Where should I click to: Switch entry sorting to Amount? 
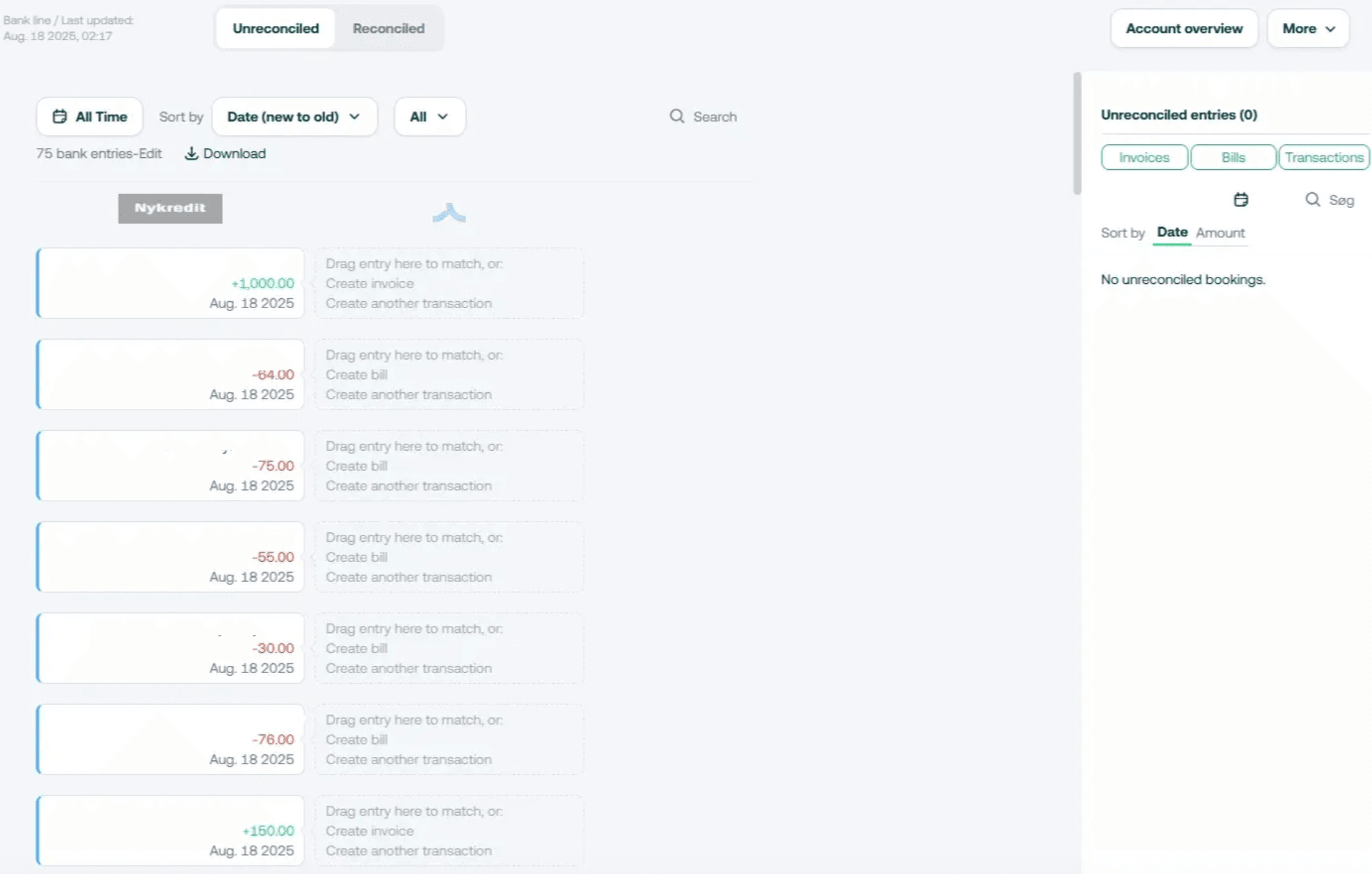click(x=1220, y=232)
